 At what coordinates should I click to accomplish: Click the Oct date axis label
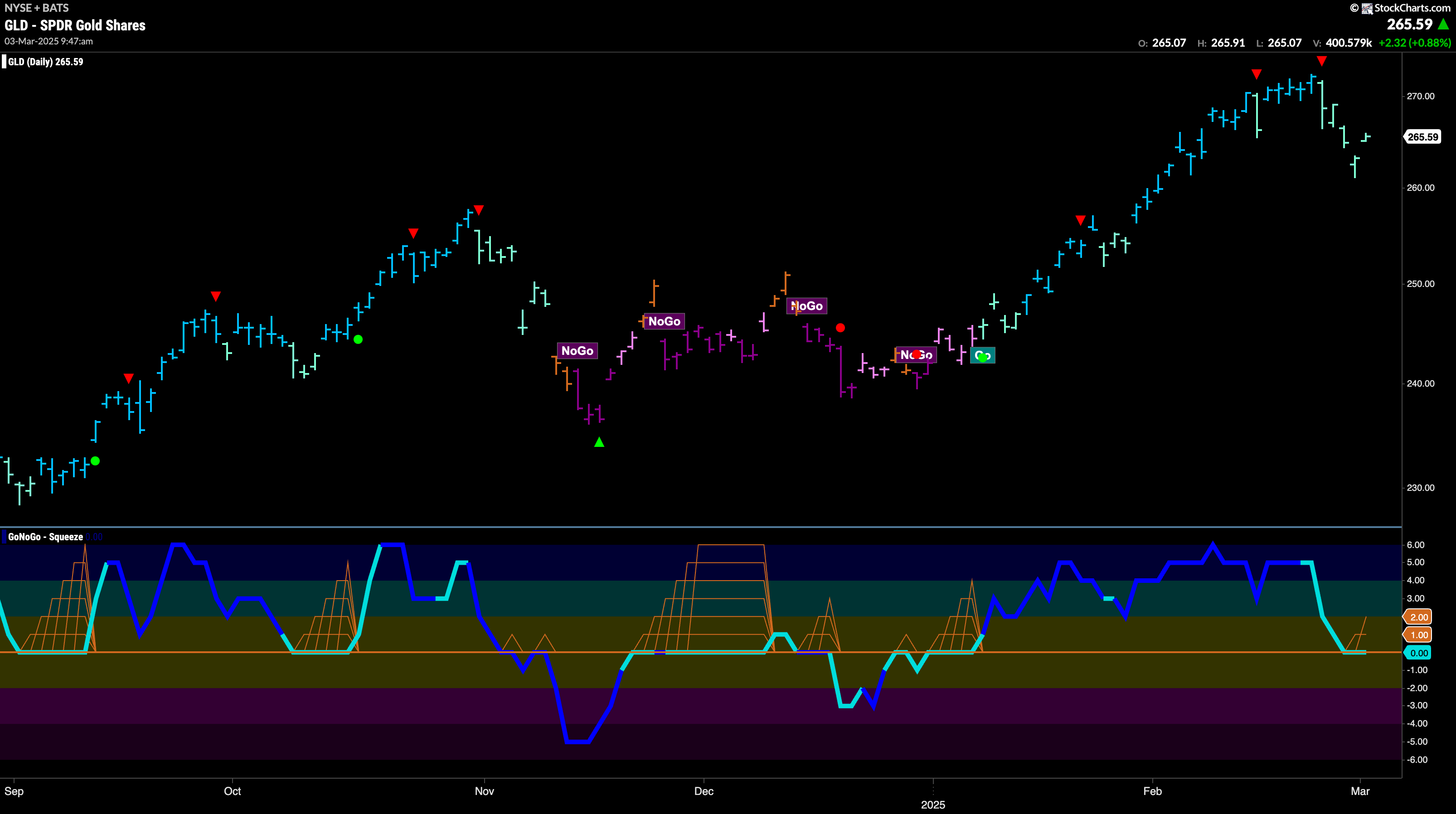point(232,791)
